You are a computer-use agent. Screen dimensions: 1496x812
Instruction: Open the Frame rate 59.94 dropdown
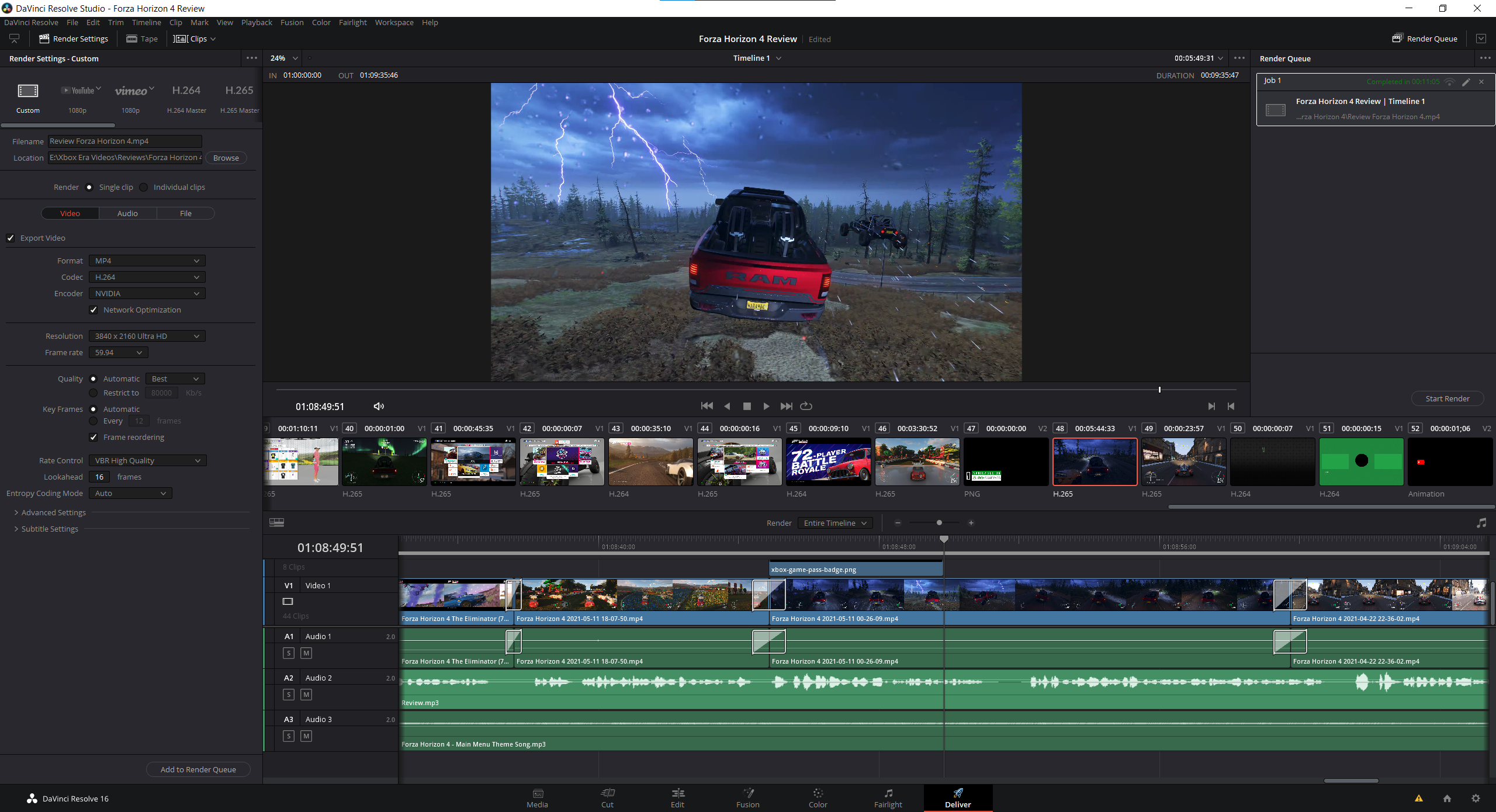click(119, 352)
